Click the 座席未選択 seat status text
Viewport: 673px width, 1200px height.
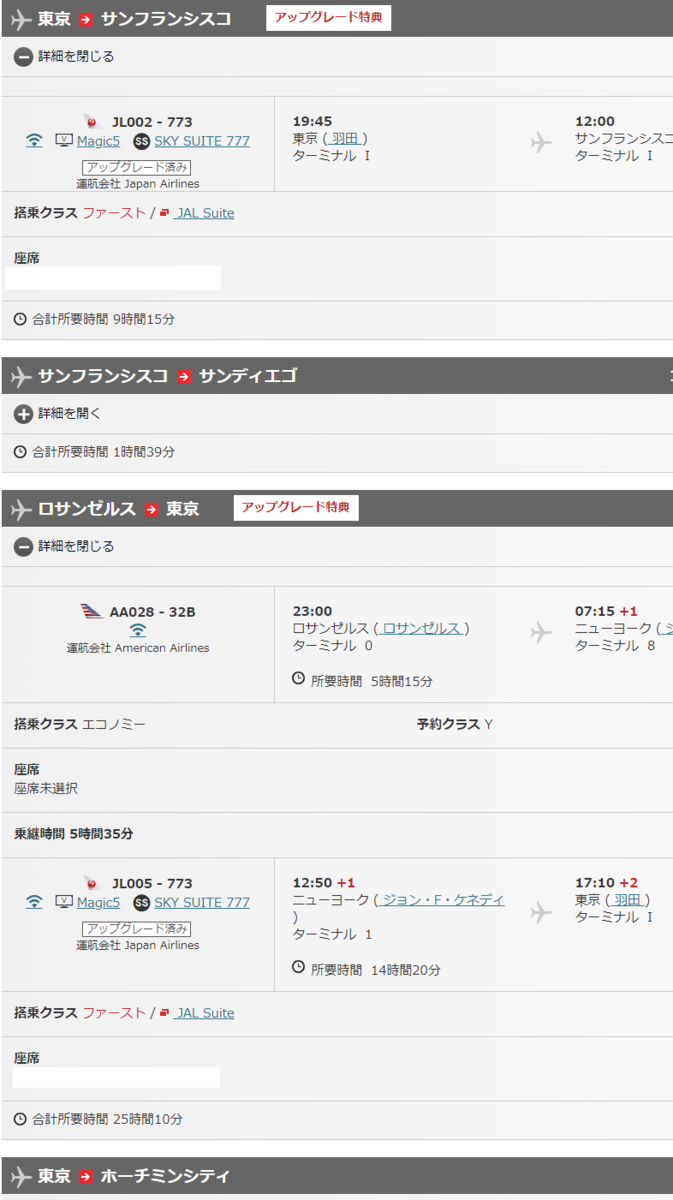46,788
